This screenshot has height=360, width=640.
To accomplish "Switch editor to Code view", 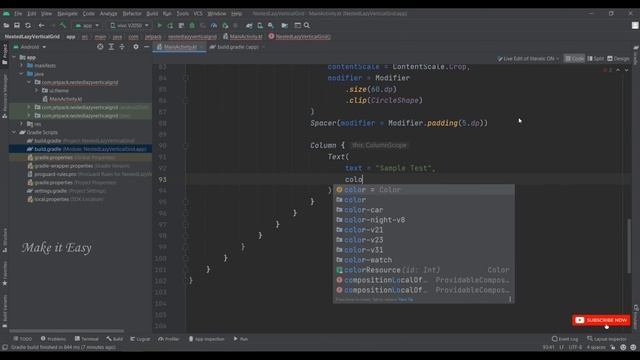I will click(574, 59).
